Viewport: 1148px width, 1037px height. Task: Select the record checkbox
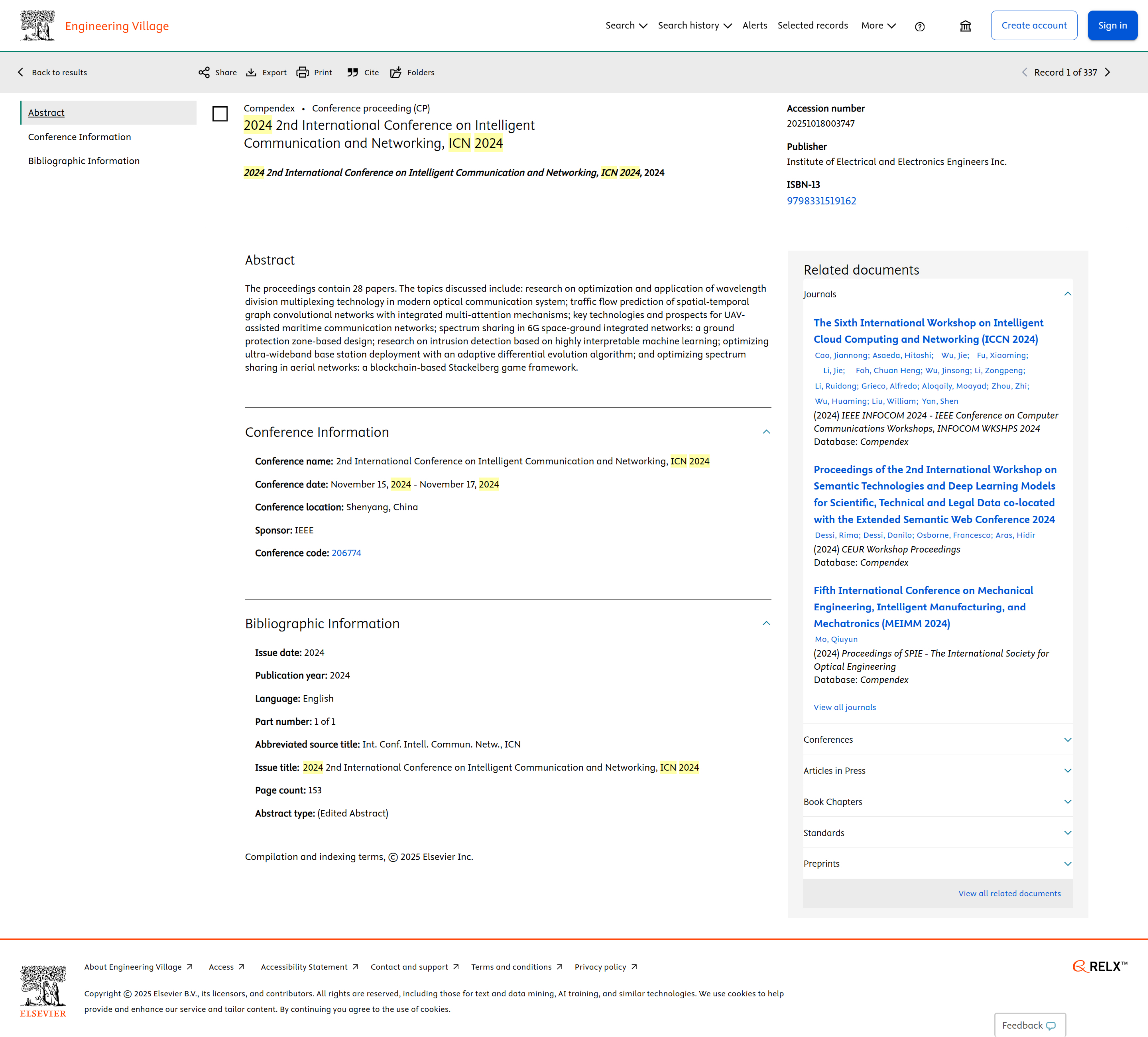(x=220, y=114)
